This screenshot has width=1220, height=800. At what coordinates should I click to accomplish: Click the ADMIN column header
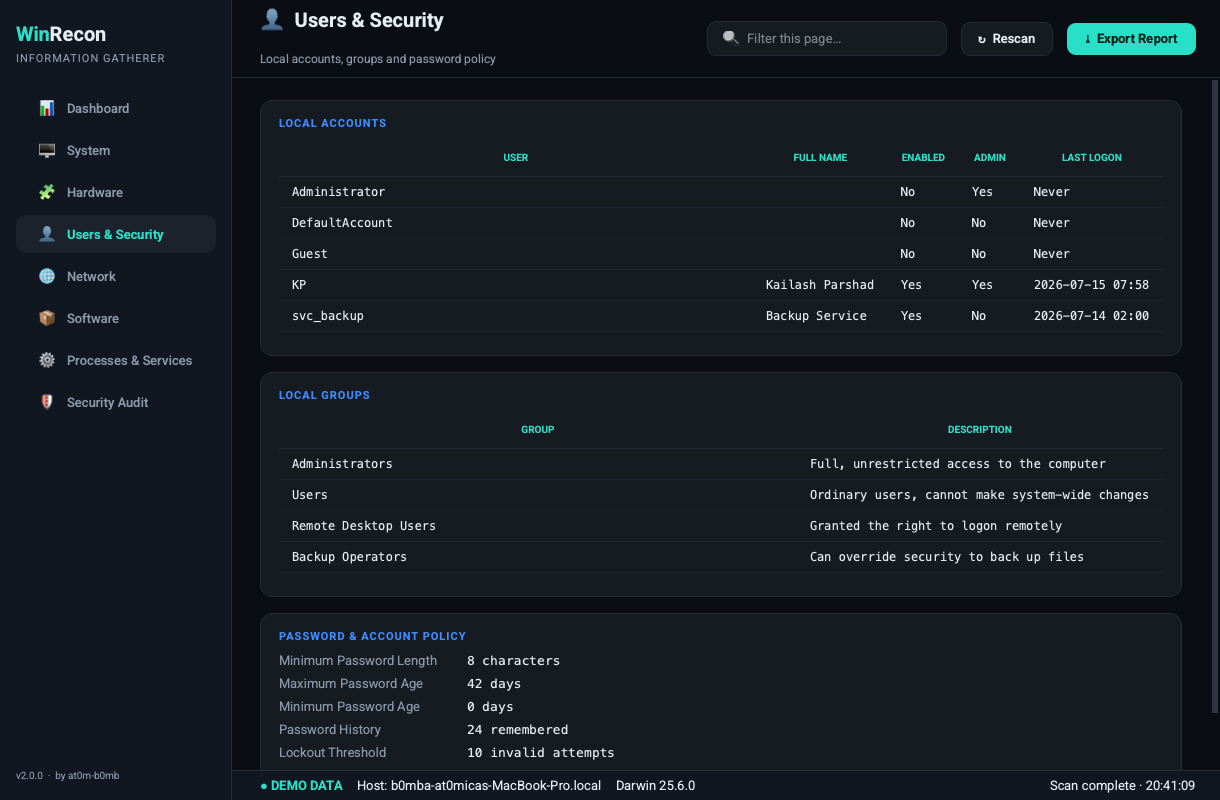[x=990, y=158]
